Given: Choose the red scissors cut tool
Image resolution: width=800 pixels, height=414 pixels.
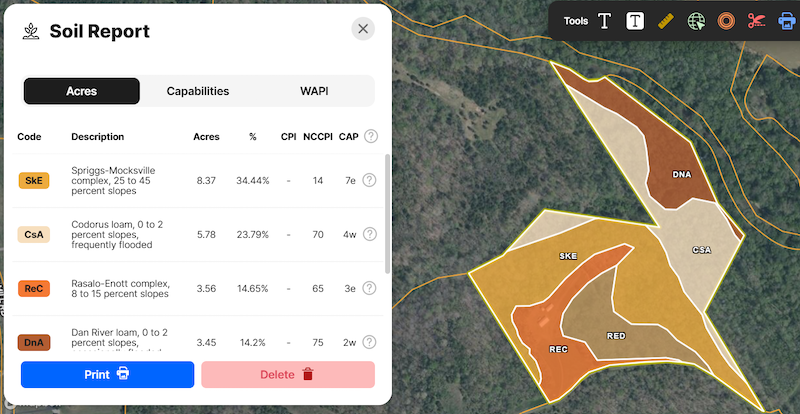Looking at the screenshot, I should (x=756, y=21).
